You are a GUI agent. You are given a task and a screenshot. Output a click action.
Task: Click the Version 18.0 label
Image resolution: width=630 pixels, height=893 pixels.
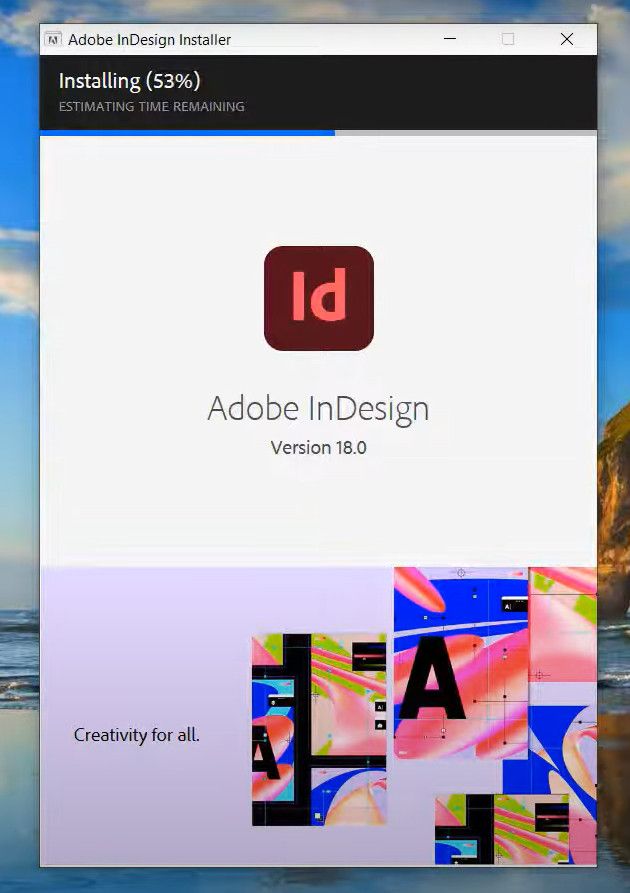[318, 448]
